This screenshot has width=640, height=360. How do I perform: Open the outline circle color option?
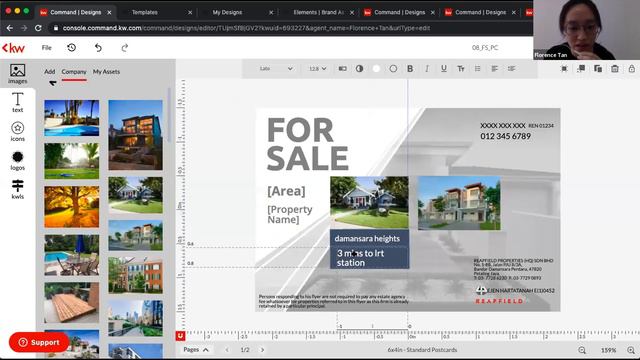click(393, 69)
